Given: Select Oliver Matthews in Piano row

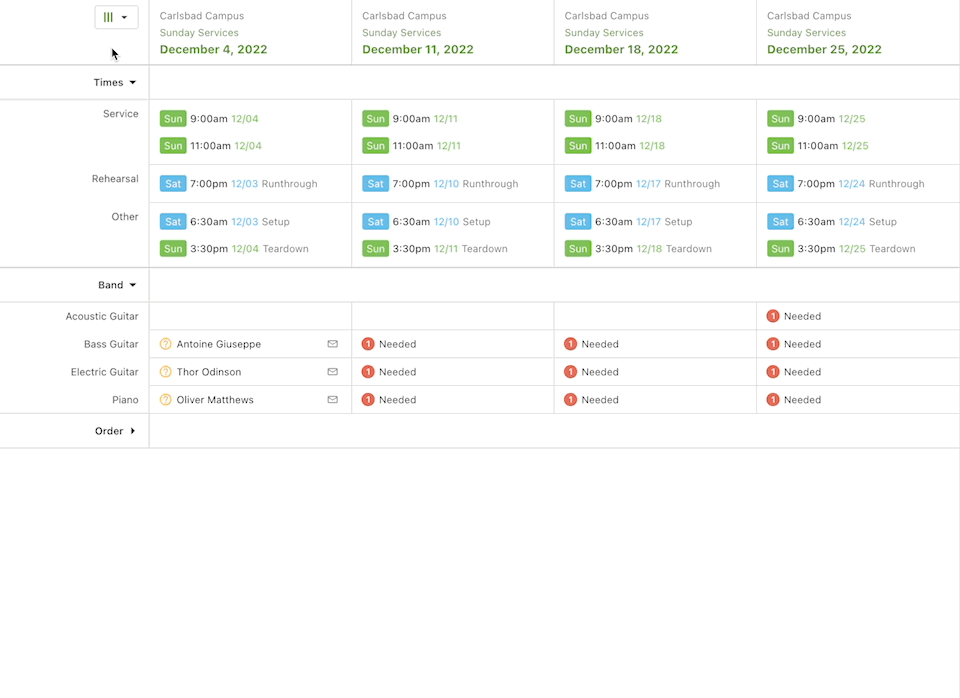Looking at the screenshot, I should (215, 400).
